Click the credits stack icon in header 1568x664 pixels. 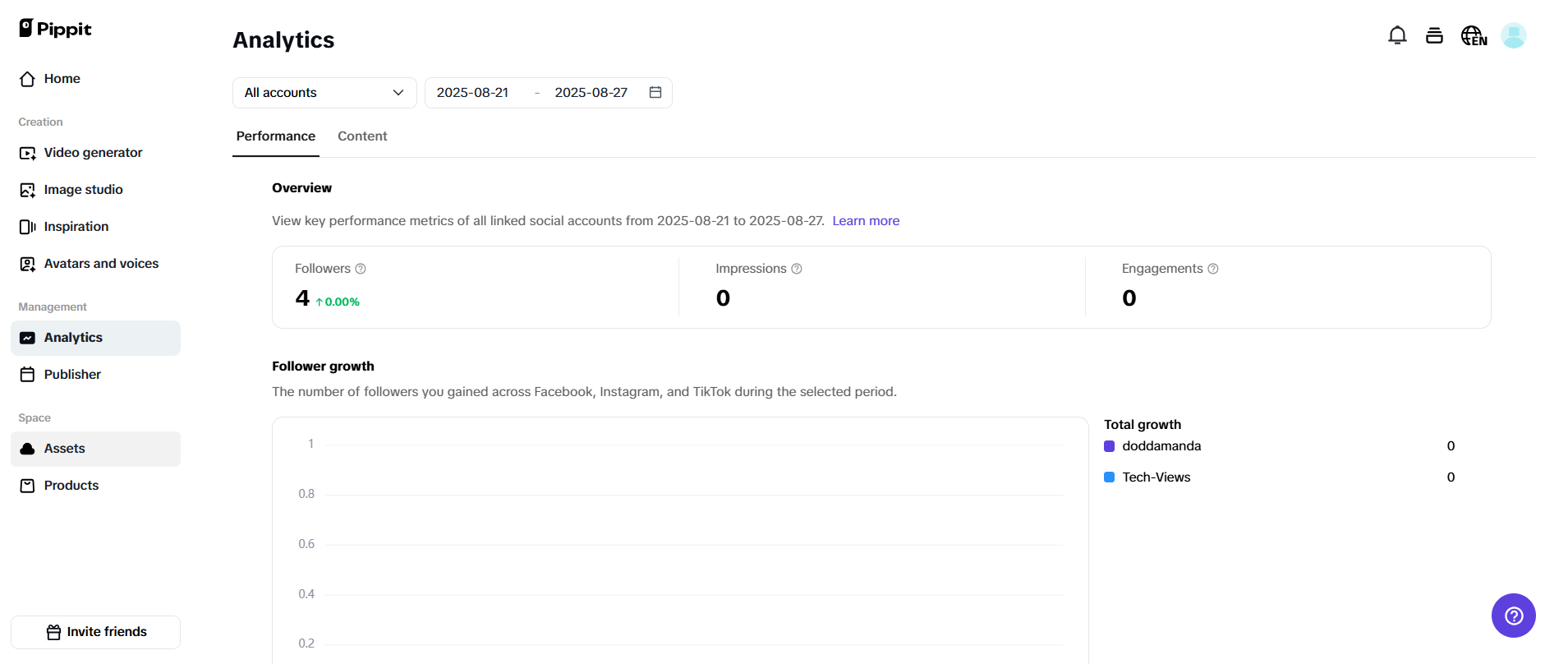(x=1434, y=35)
